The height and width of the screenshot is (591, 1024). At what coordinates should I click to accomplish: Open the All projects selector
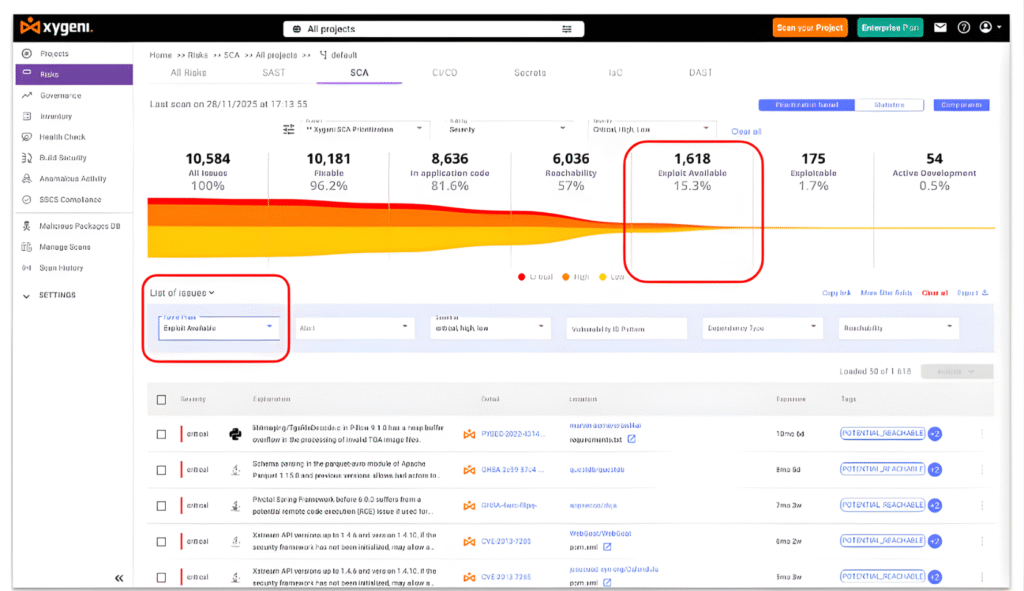point(434,29)
